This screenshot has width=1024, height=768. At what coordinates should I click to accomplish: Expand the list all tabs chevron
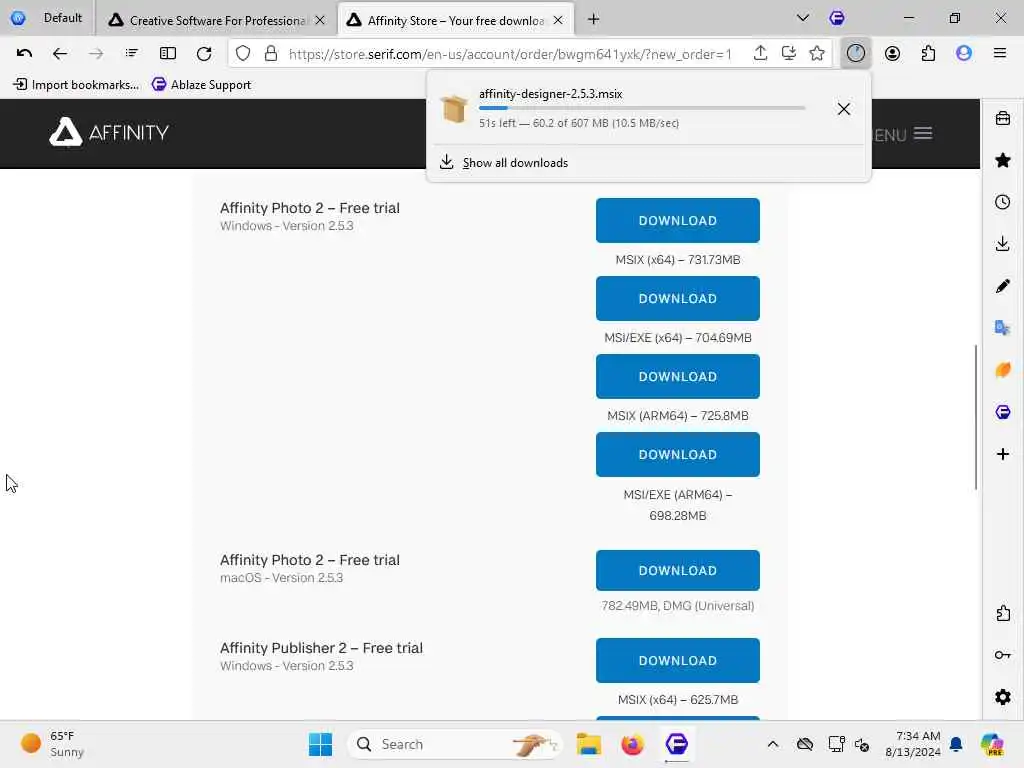803,18
